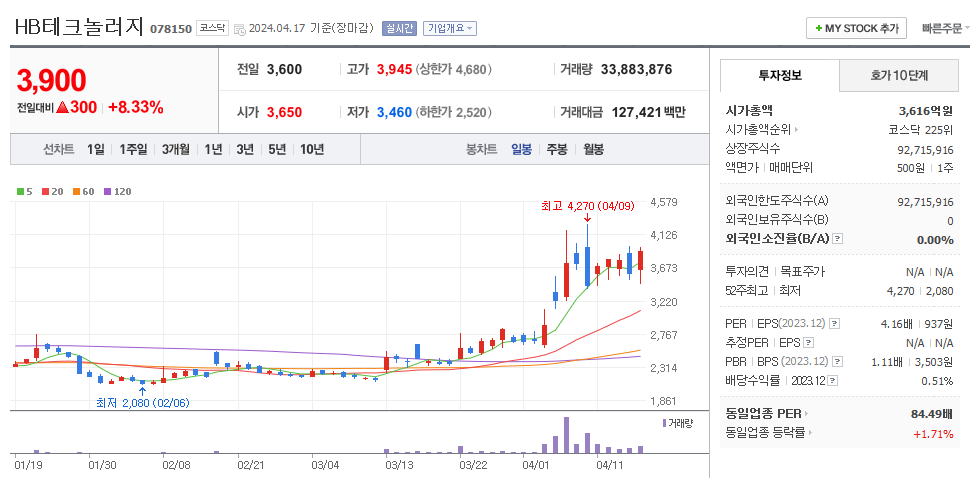
Task: Click the orange 60-day moving average legend marker
Action: click(75, 192)
